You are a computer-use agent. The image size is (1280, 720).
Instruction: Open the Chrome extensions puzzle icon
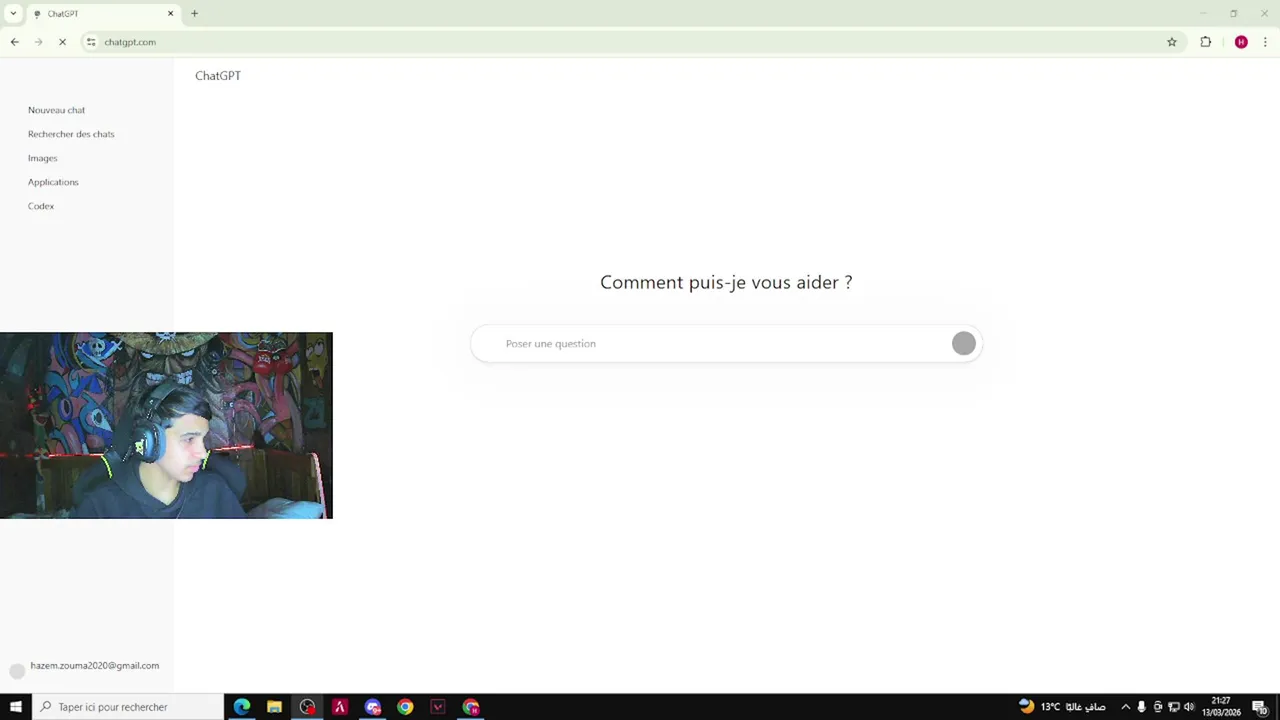pyautogui.click(x=1206, y=42)
